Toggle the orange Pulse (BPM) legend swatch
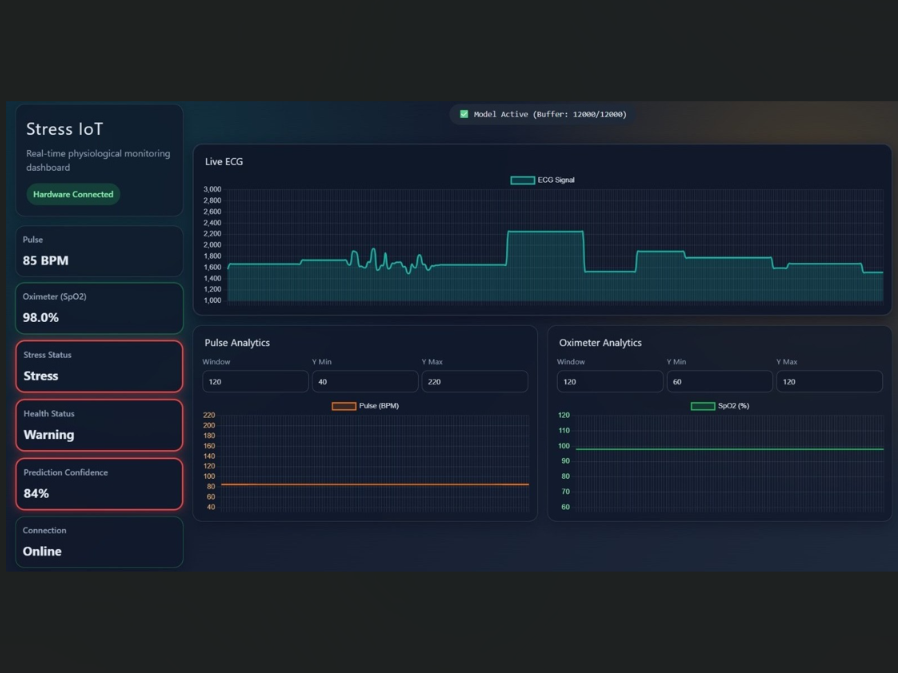Screen dimensions: 898x673 344,406
